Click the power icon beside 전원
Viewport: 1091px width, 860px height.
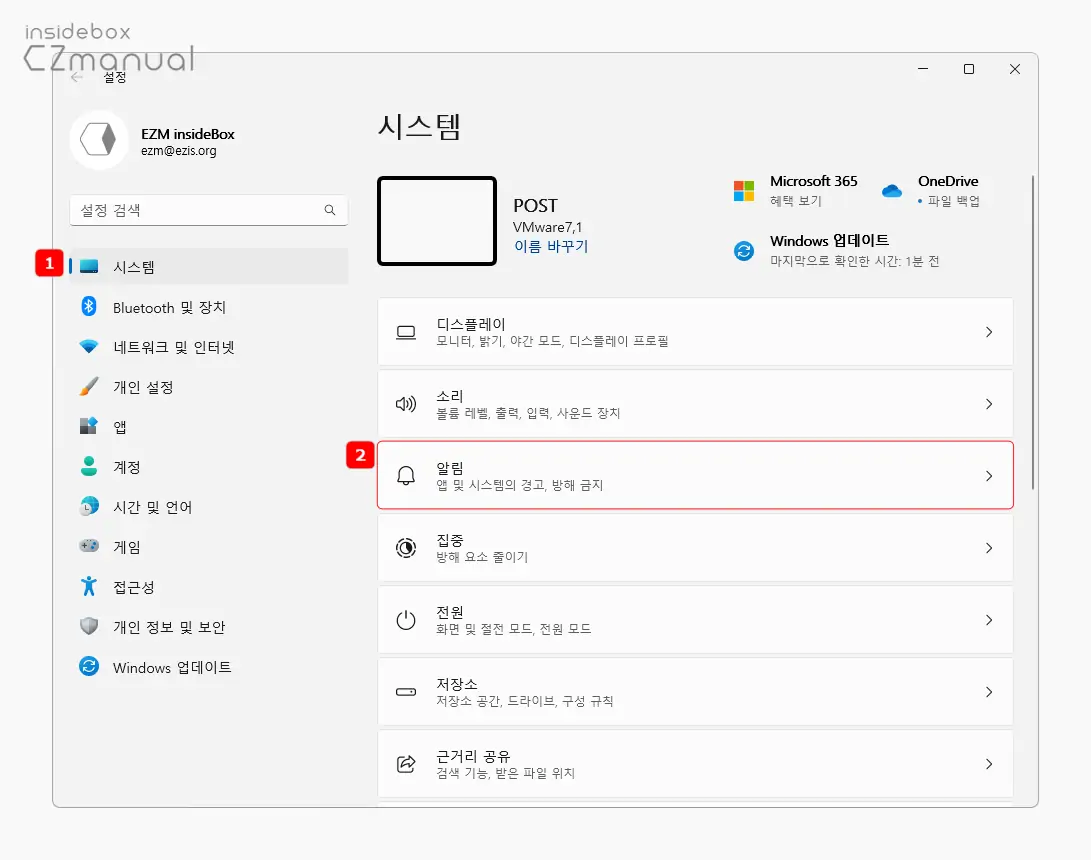pos(405,620)
